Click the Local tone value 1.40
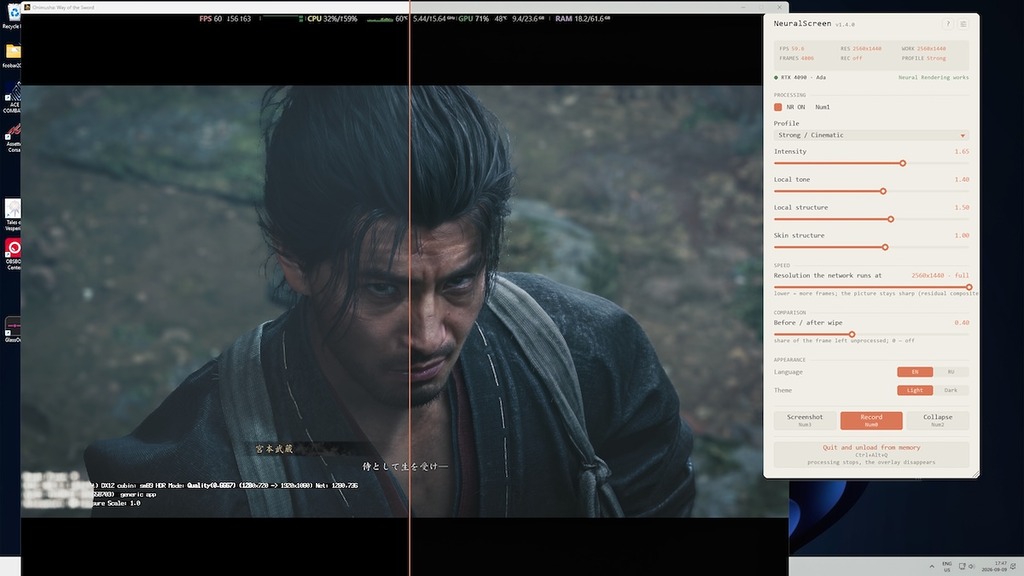The image size is (1024, 576). point(961,180)
